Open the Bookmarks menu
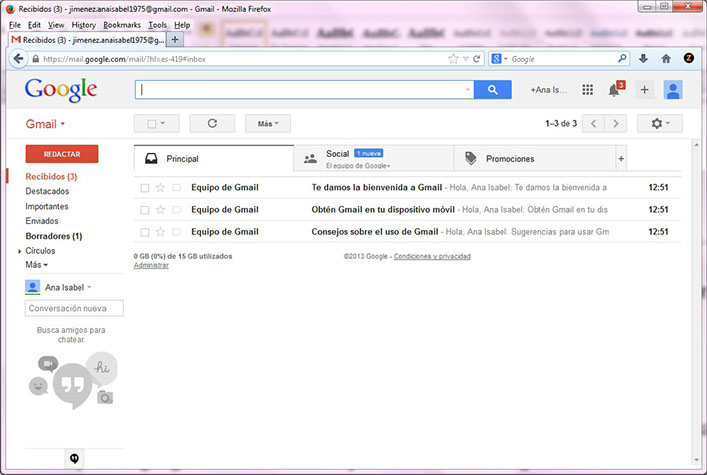 pos(122,25)
